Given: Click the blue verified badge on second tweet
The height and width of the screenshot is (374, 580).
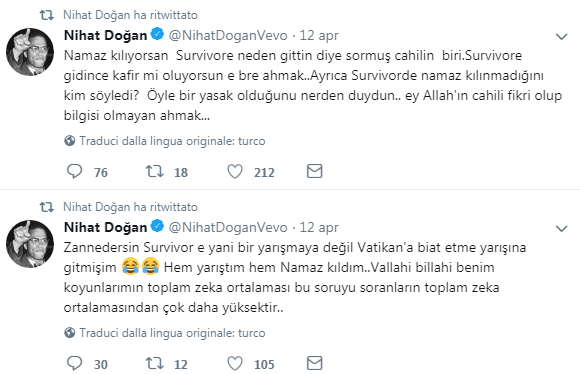Looking at the screenshot, I should pos(157,226).
